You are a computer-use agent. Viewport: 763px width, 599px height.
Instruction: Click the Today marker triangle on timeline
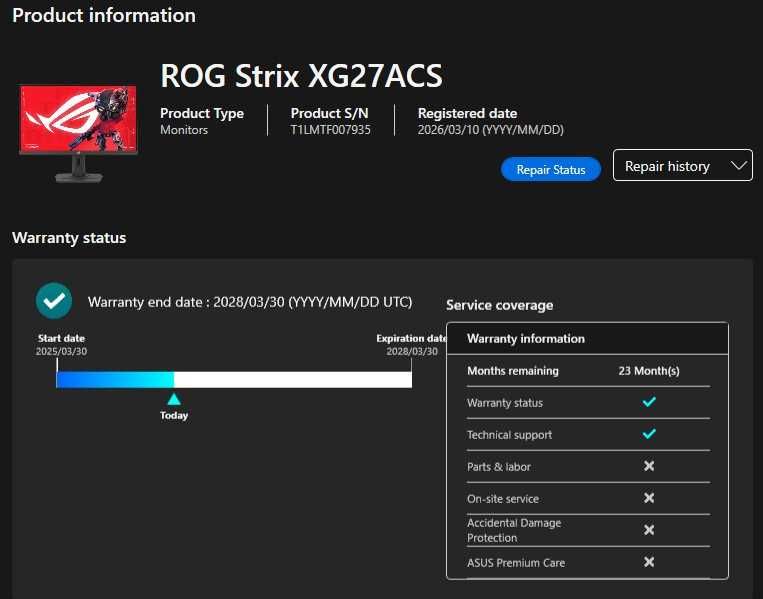[174, 399]
